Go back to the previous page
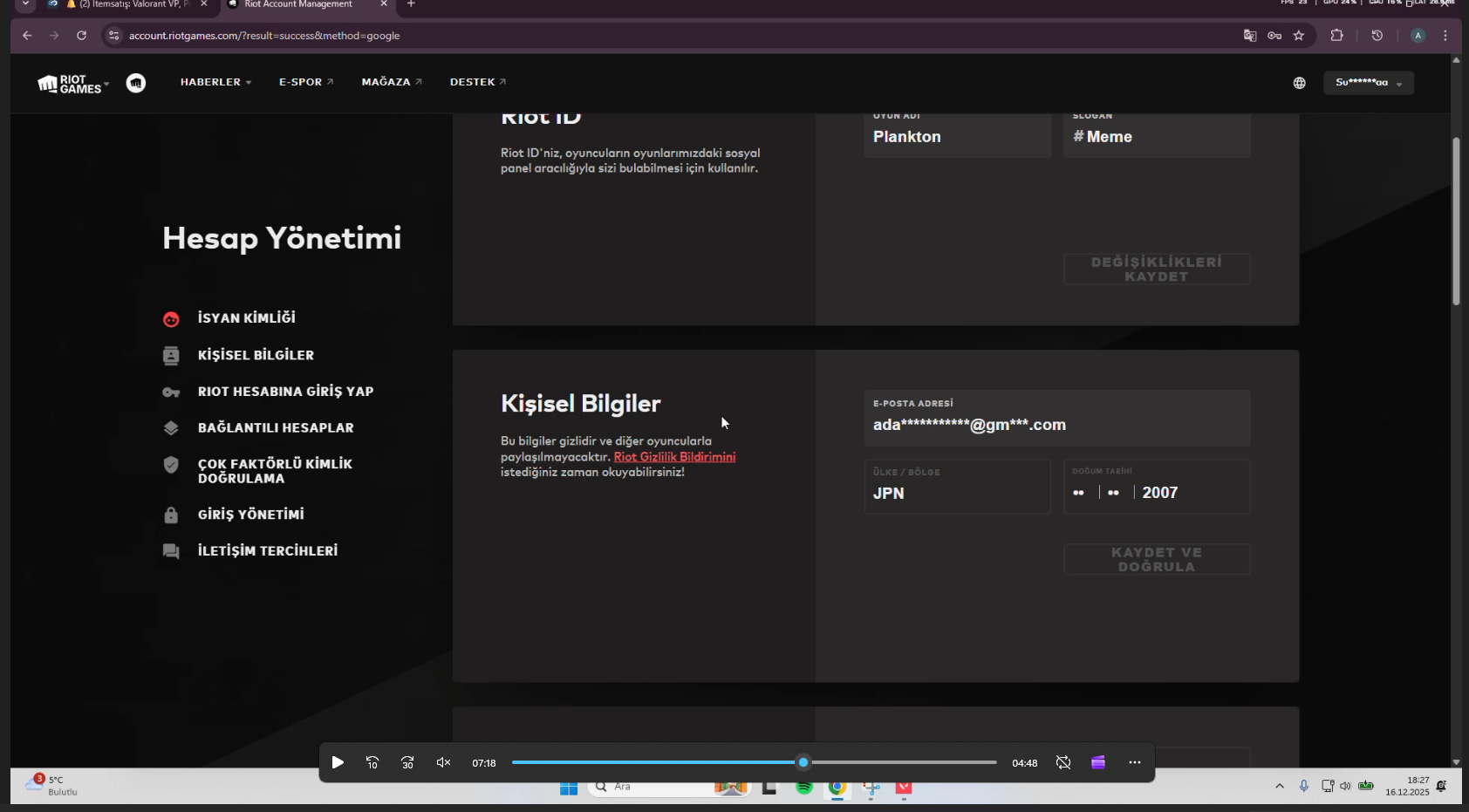This screenshot has width=1469, height=812. pos(27,36)
